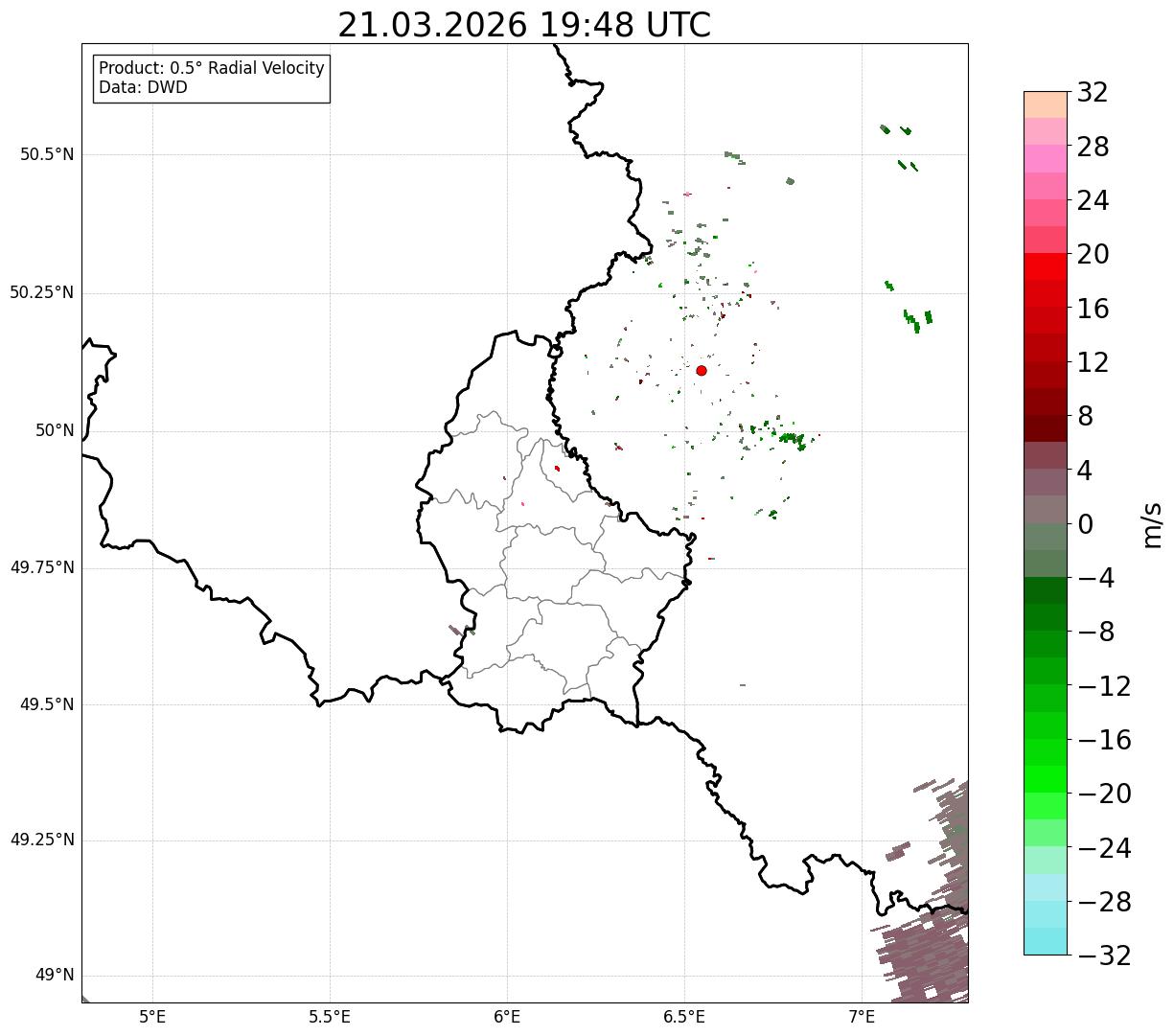Click the colorbar 0 tick label

tap(1085, 524)
